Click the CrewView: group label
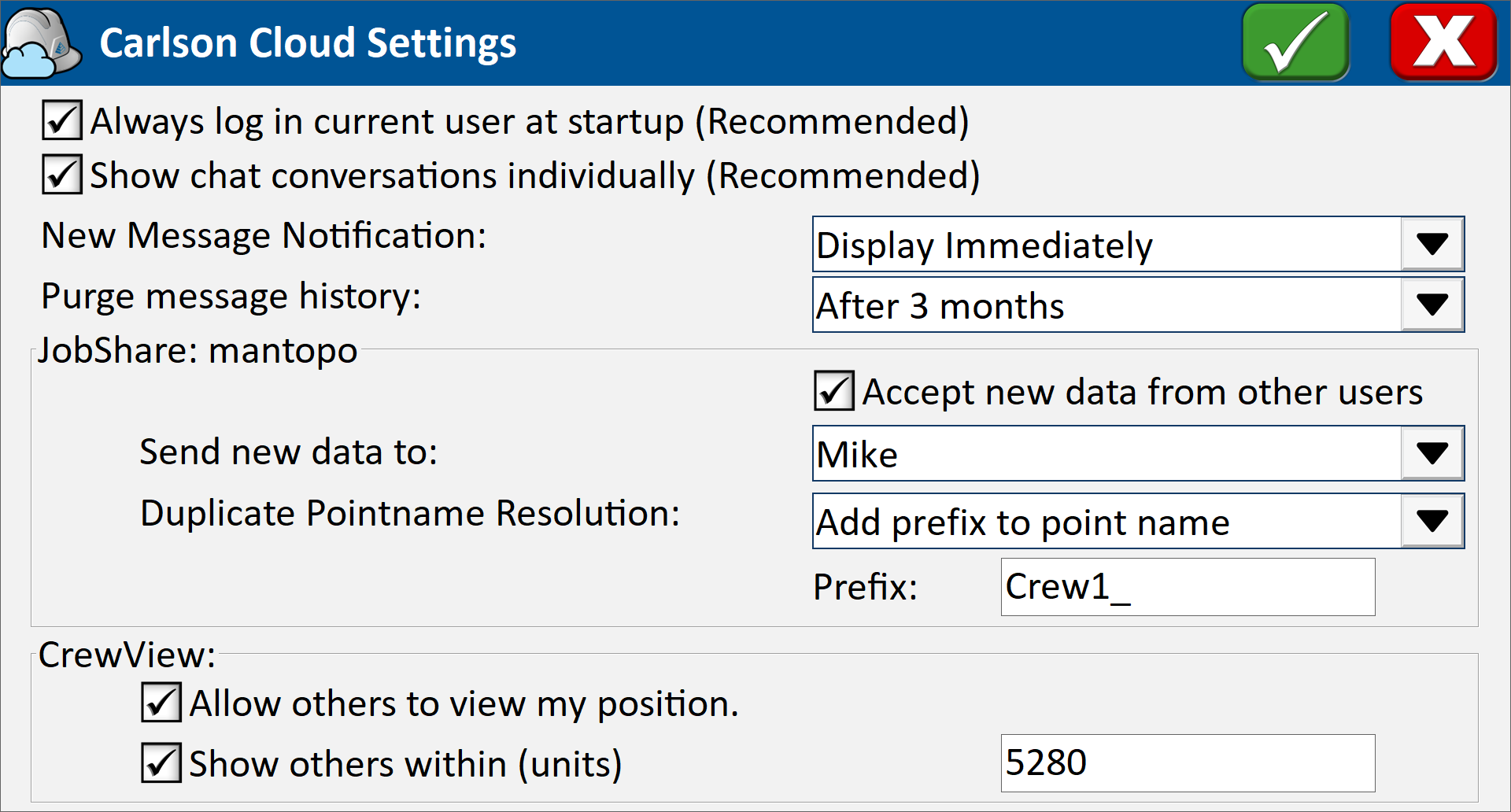The image size is (1511, 812). coord(127,655)
